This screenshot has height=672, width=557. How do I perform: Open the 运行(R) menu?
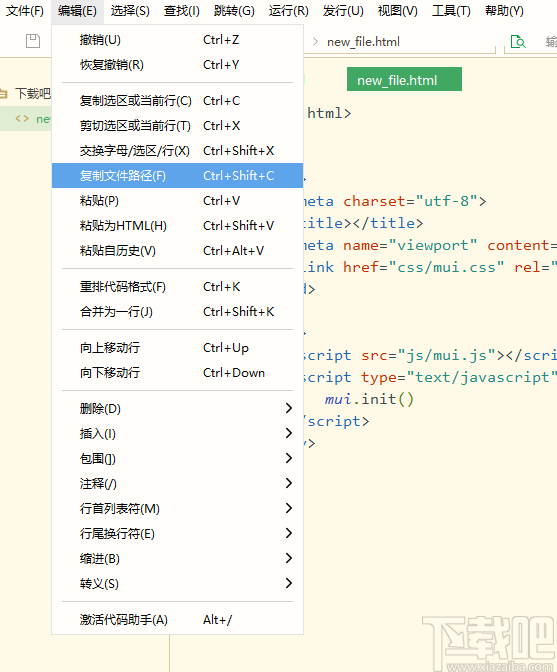click(289, 11)
